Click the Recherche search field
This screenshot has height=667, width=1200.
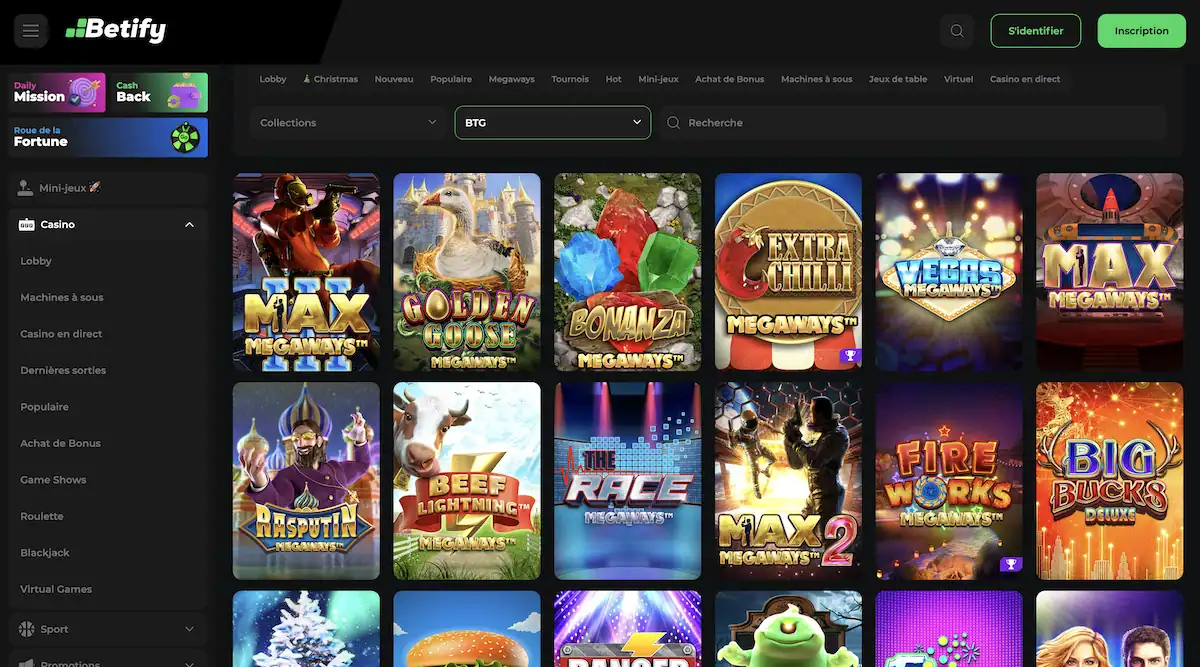click(x=912, y=123)
